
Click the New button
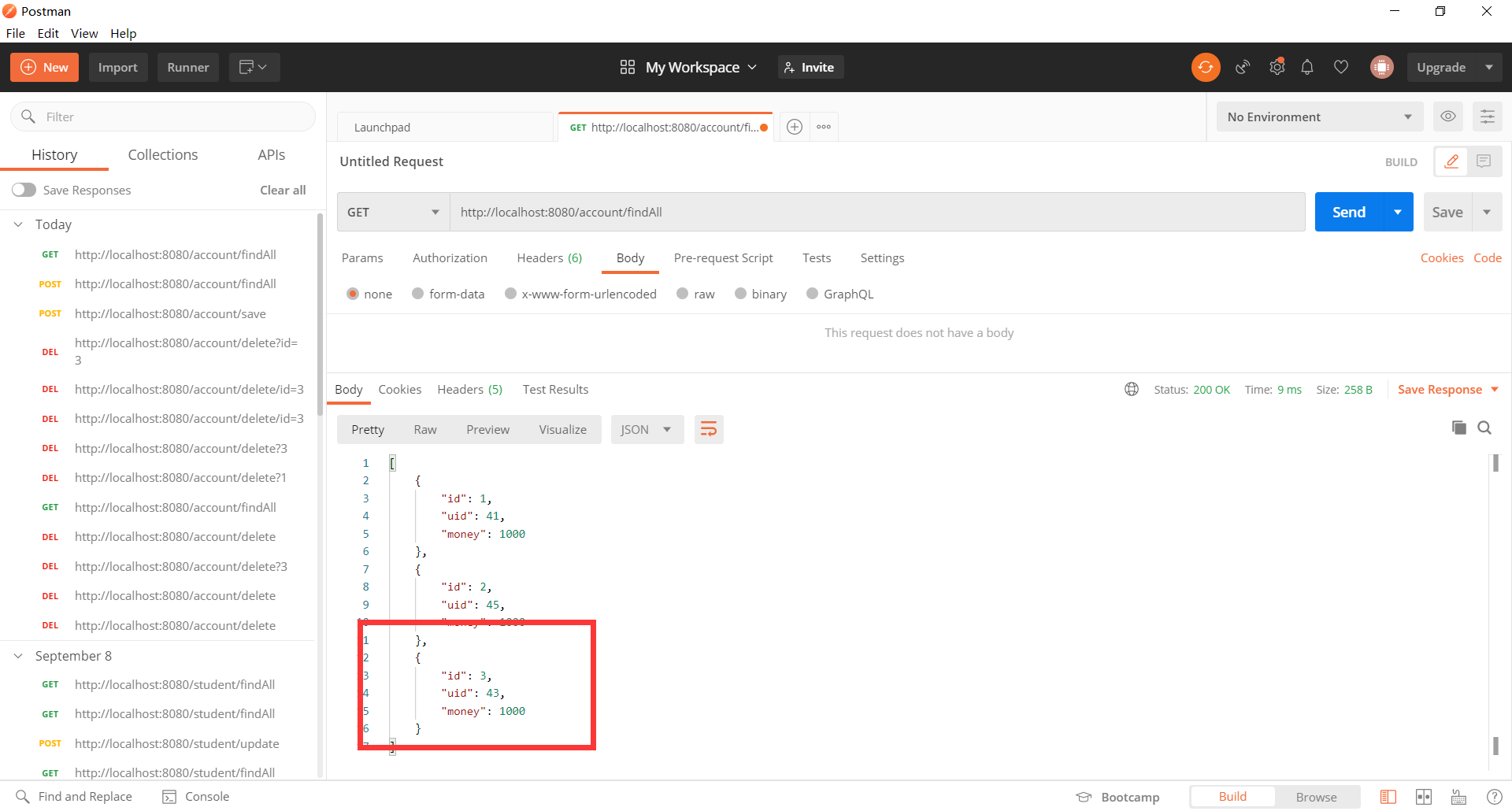44,67
